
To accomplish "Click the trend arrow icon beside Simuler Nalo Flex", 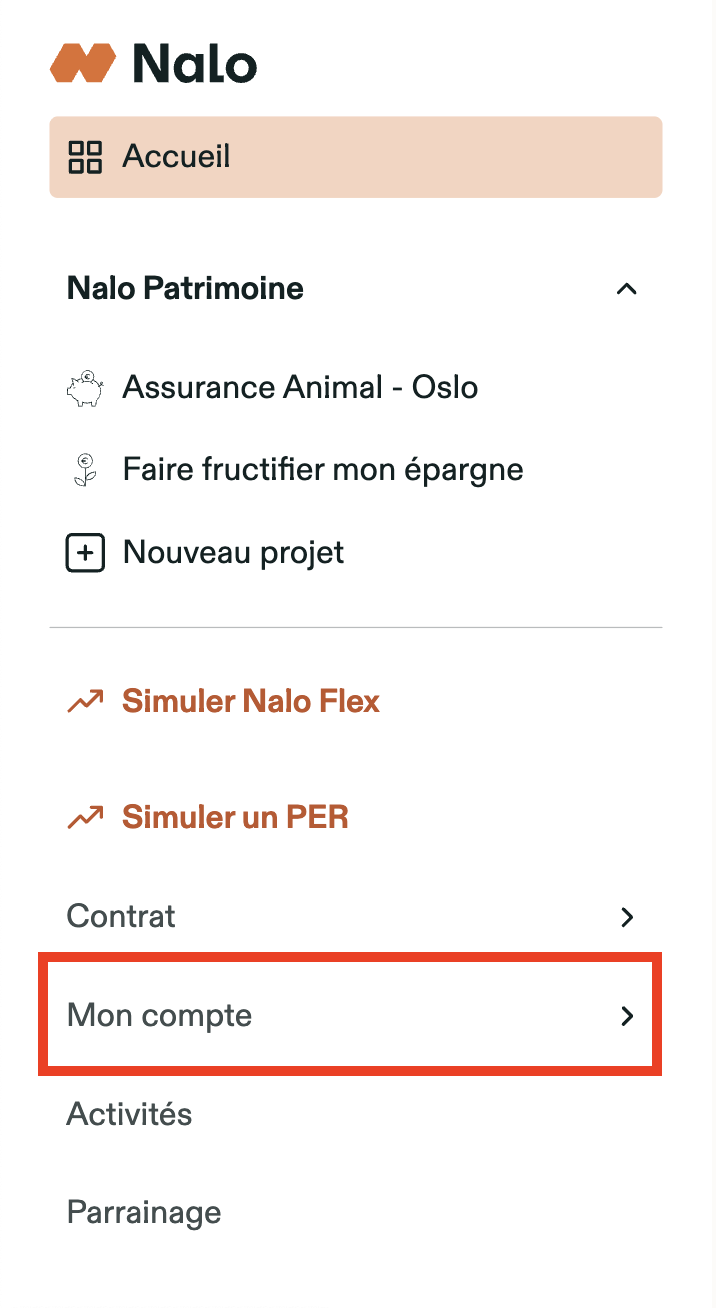I will pos(85,702).
